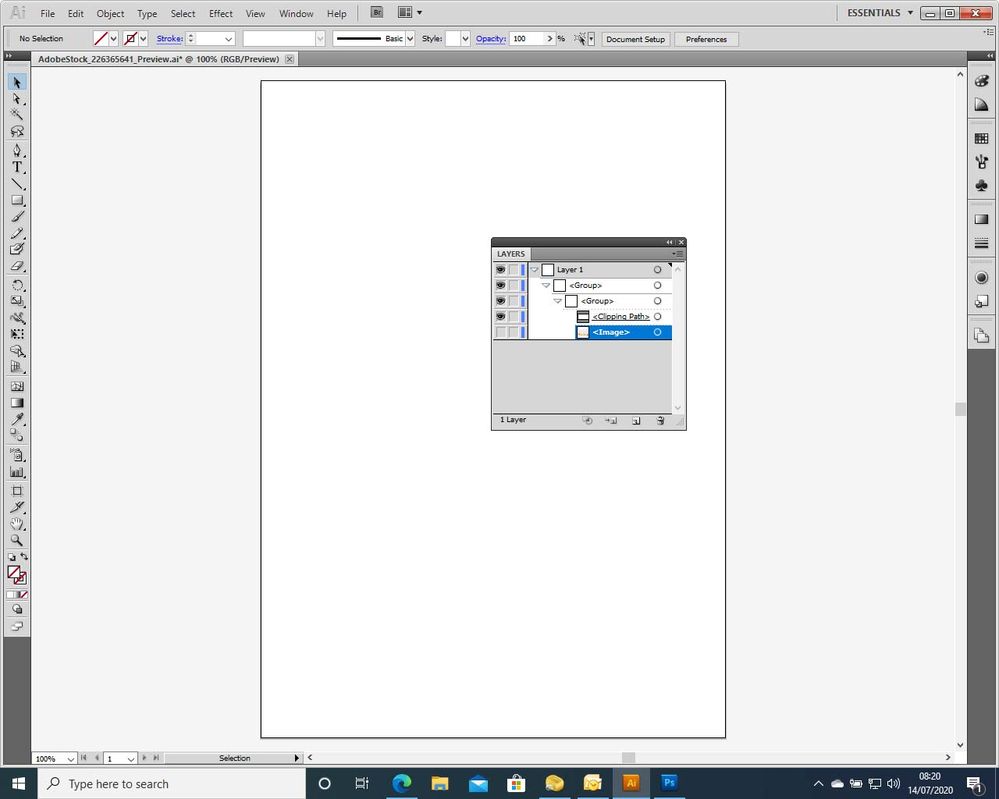This screenshot has width=999, height=799.
Task: Select the Hand tool
Action: 16,522
